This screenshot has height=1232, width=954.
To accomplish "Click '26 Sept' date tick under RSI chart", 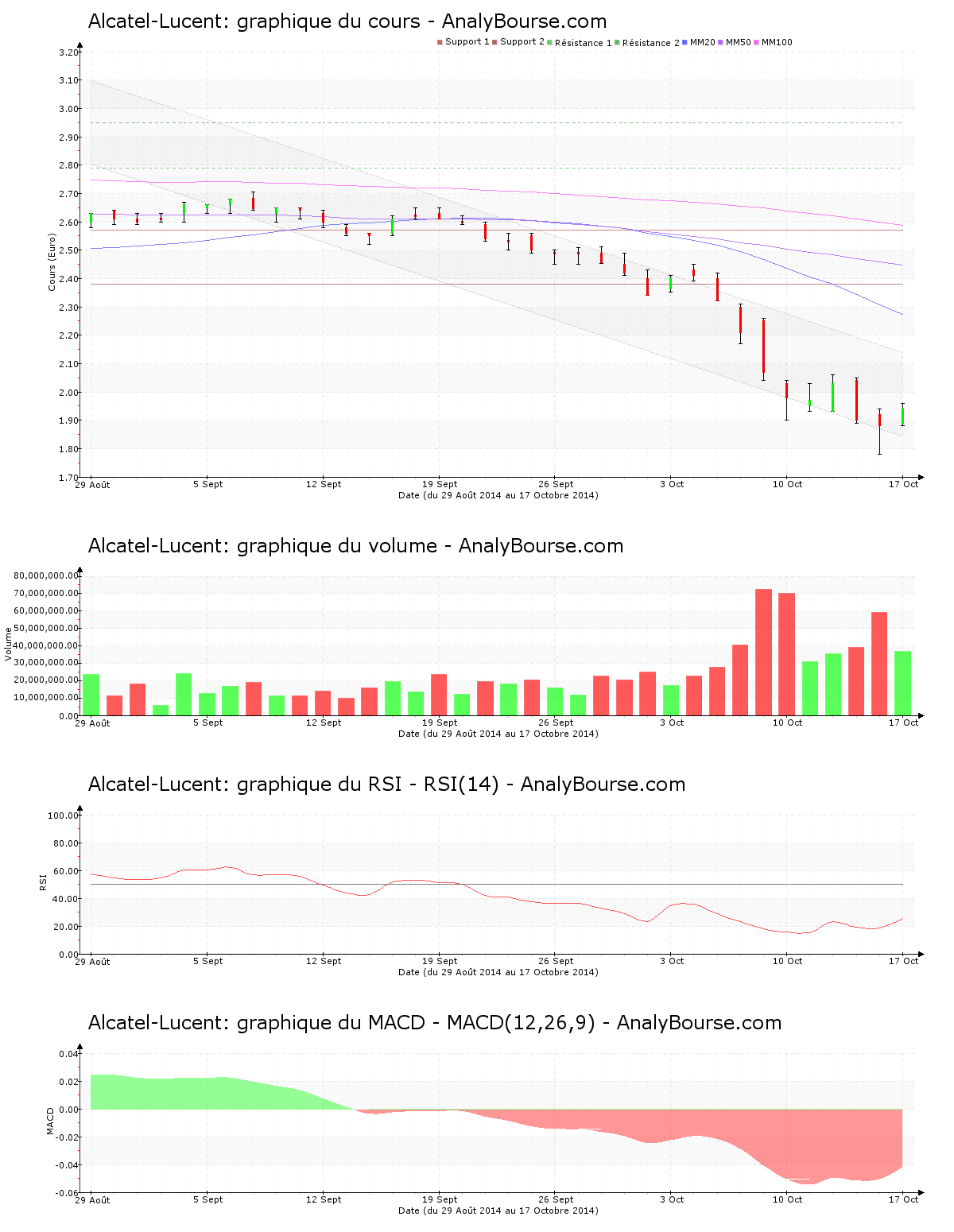I will coord(556,961).
